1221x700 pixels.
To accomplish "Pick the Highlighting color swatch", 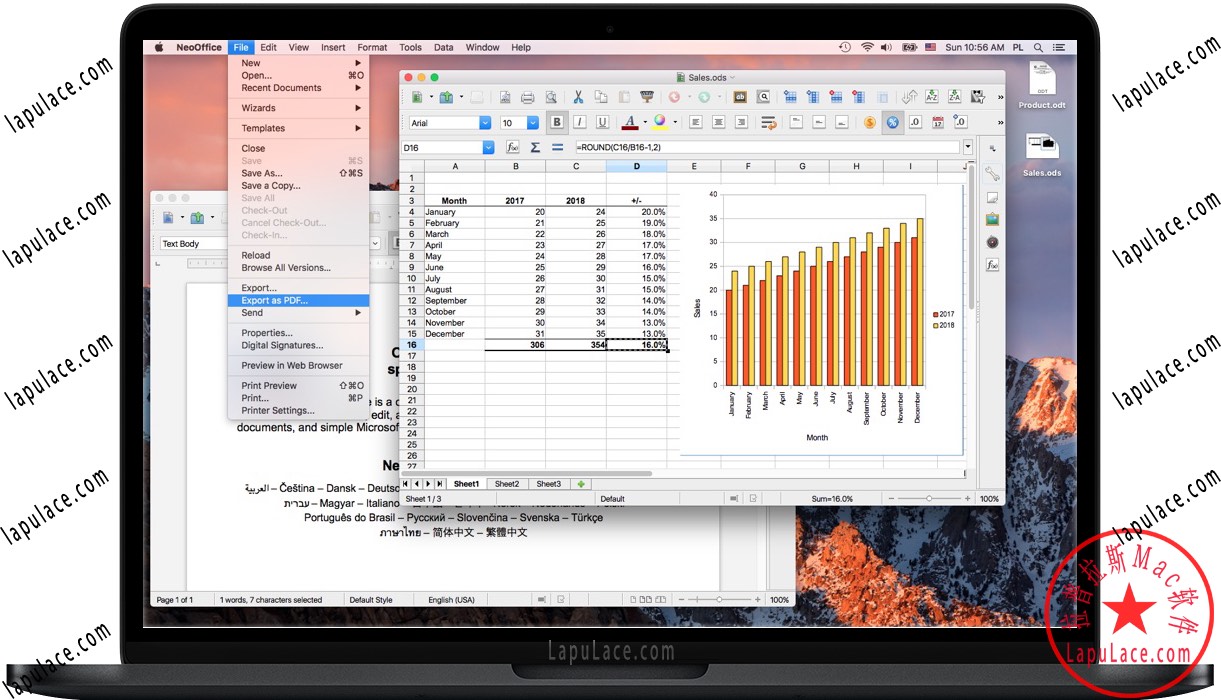I will [x=660, y=122].
